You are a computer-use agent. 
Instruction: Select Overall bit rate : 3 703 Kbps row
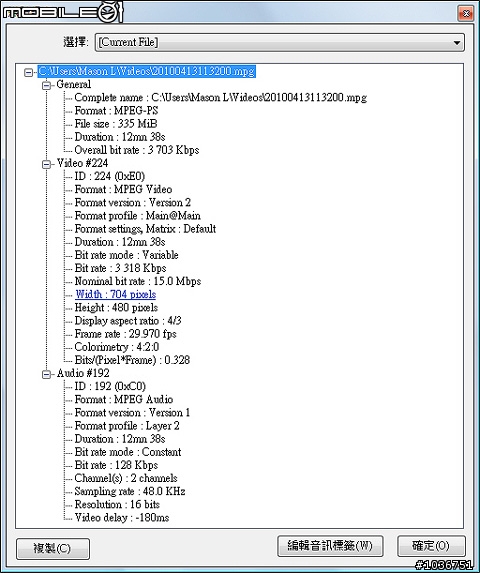pos(137,150)
